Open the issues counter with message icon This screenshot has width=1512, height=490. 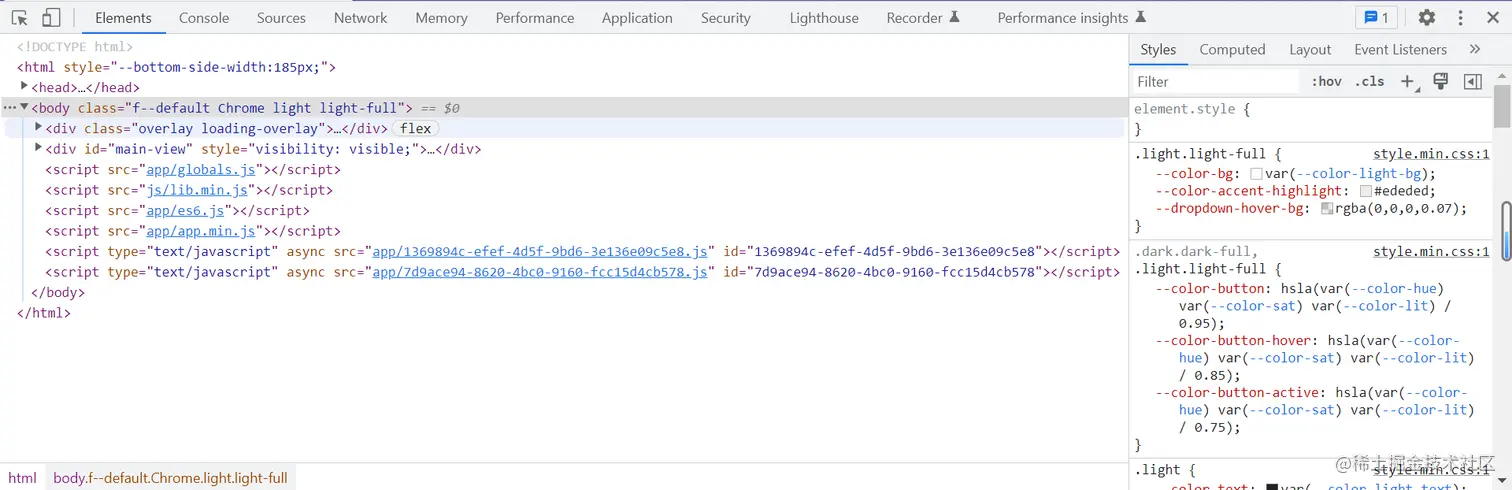[x=1377, y=18]
